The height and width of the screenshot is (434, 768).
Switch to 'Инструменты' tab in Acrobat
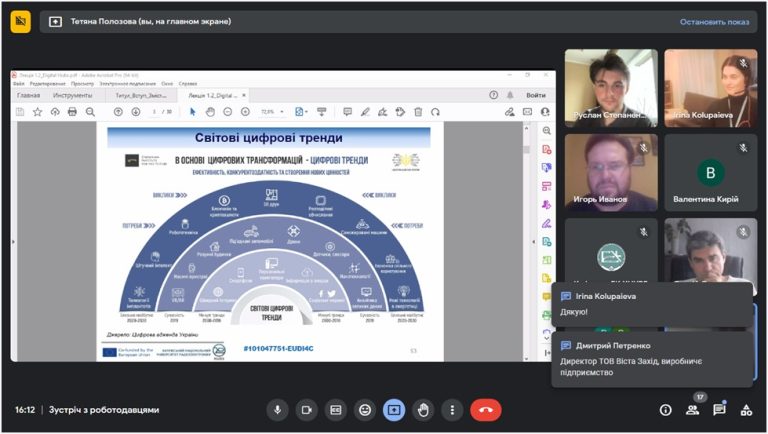[72, 96]
